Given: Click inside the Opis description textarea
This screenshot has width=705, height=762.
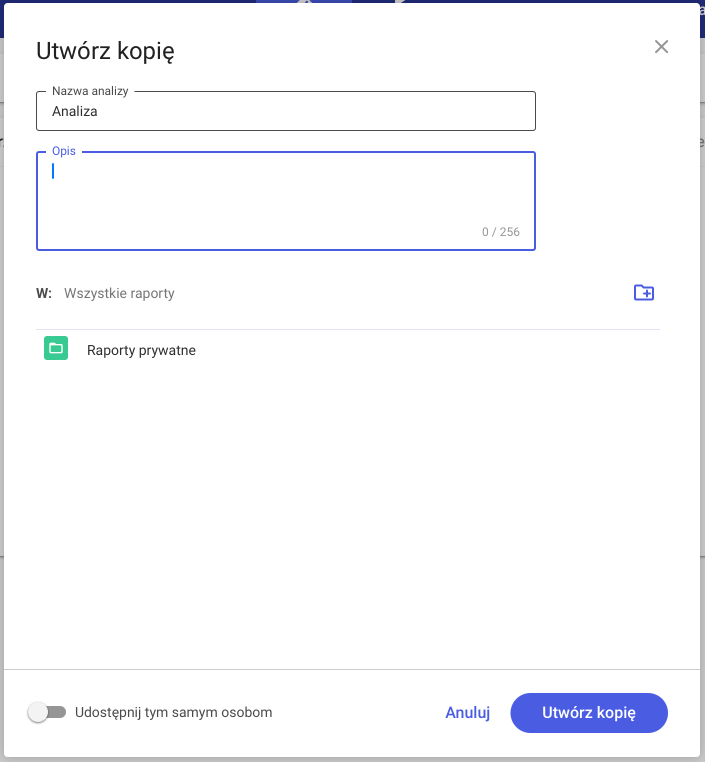Looking at the screenshot, I should pos(286,201).
